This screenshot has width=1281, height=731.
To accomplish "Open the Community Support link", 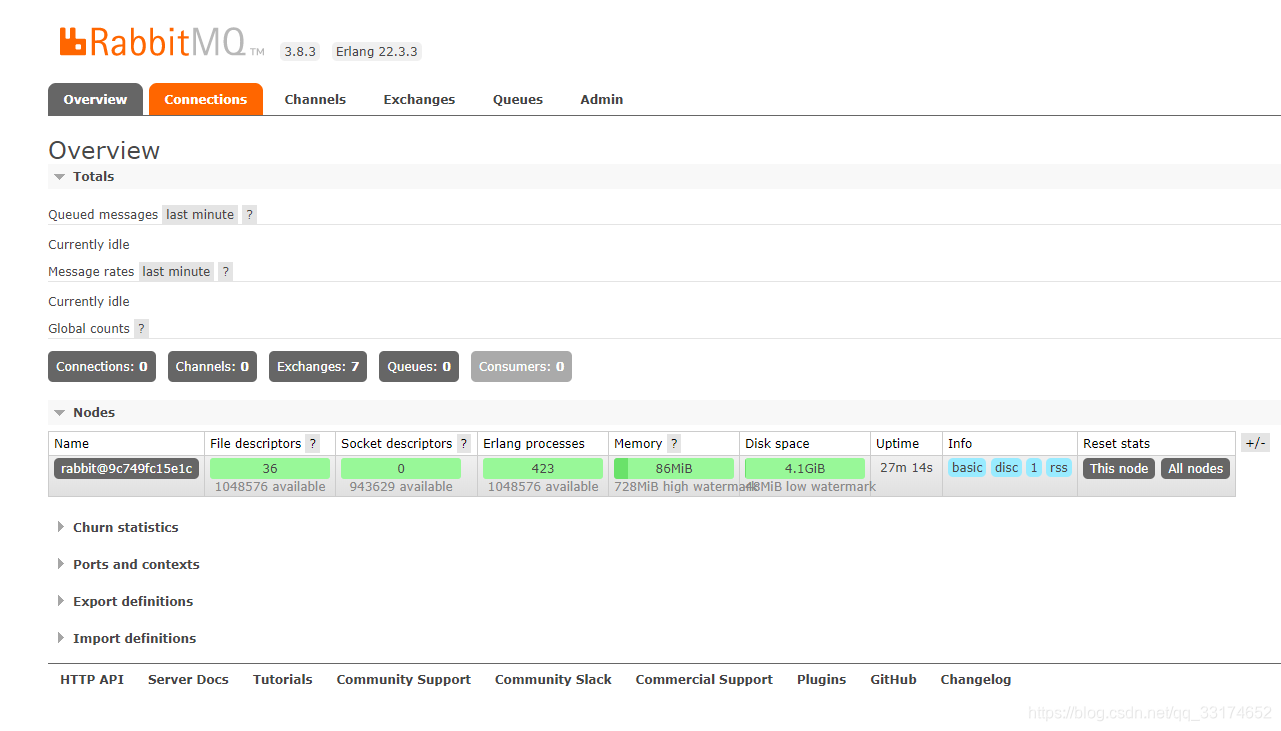I will (x=403, y=679).
